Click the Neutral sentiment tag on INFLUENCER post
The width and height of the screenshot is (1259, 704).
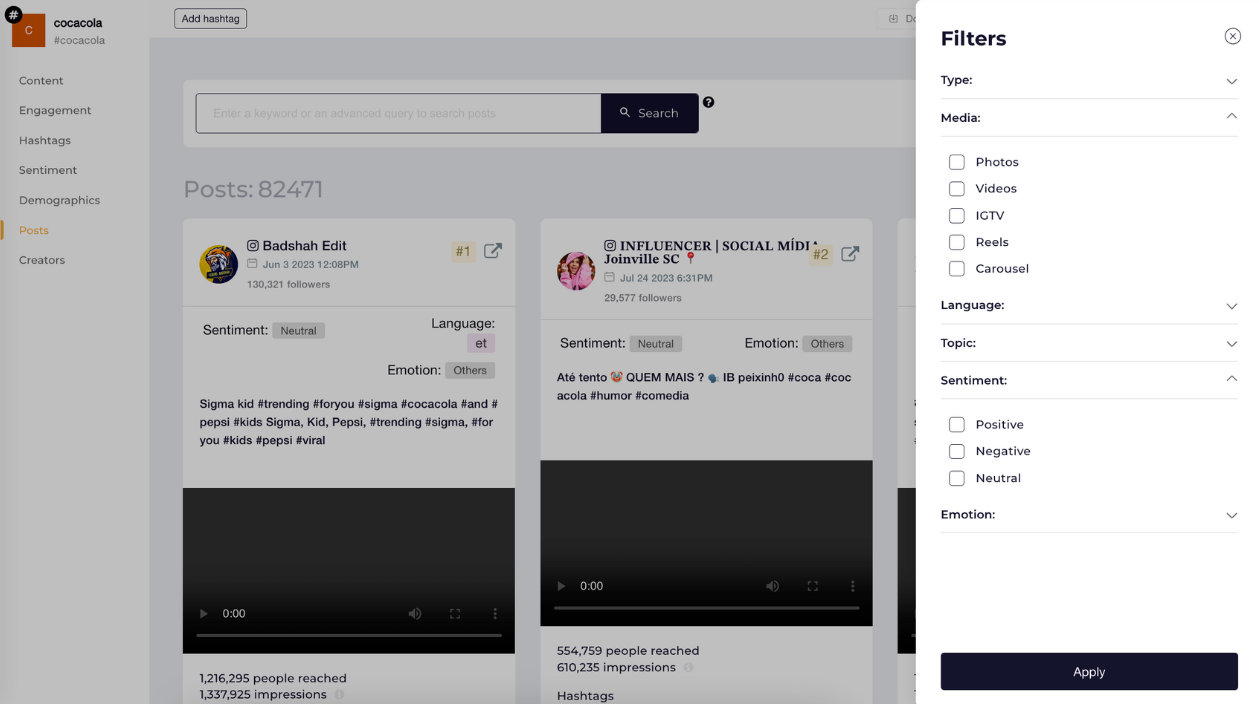pos(656,344)
